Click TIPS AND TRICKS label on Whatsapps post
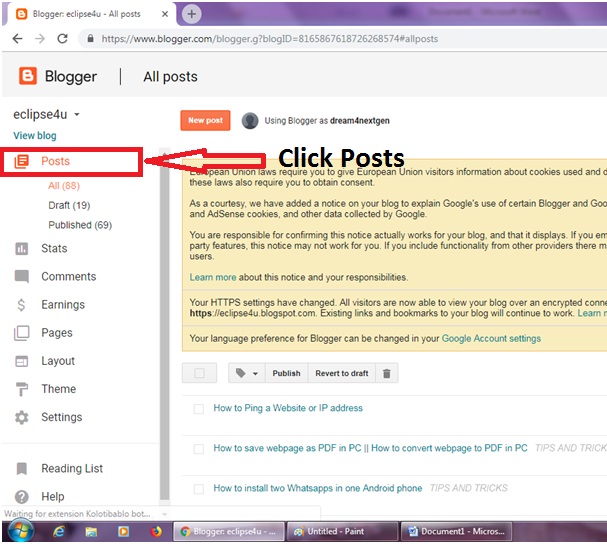This screenshot has width=607, height=544. 469,488
